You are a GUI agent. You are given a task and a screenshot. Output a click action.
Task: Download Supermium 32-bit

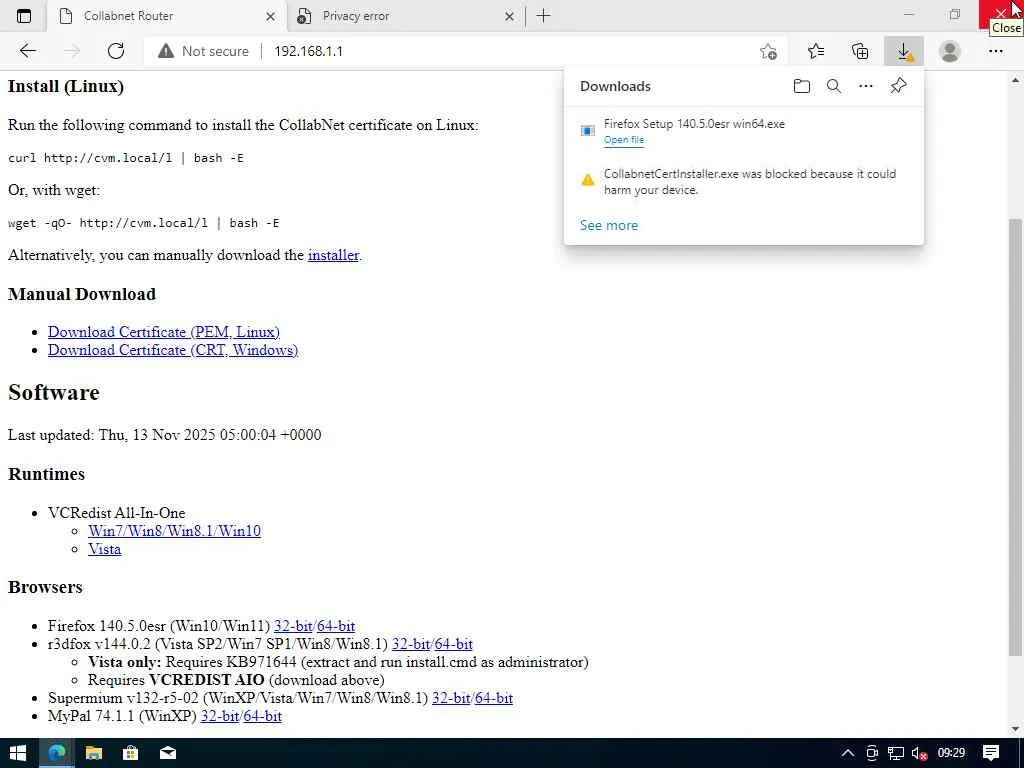click(451, 698)
